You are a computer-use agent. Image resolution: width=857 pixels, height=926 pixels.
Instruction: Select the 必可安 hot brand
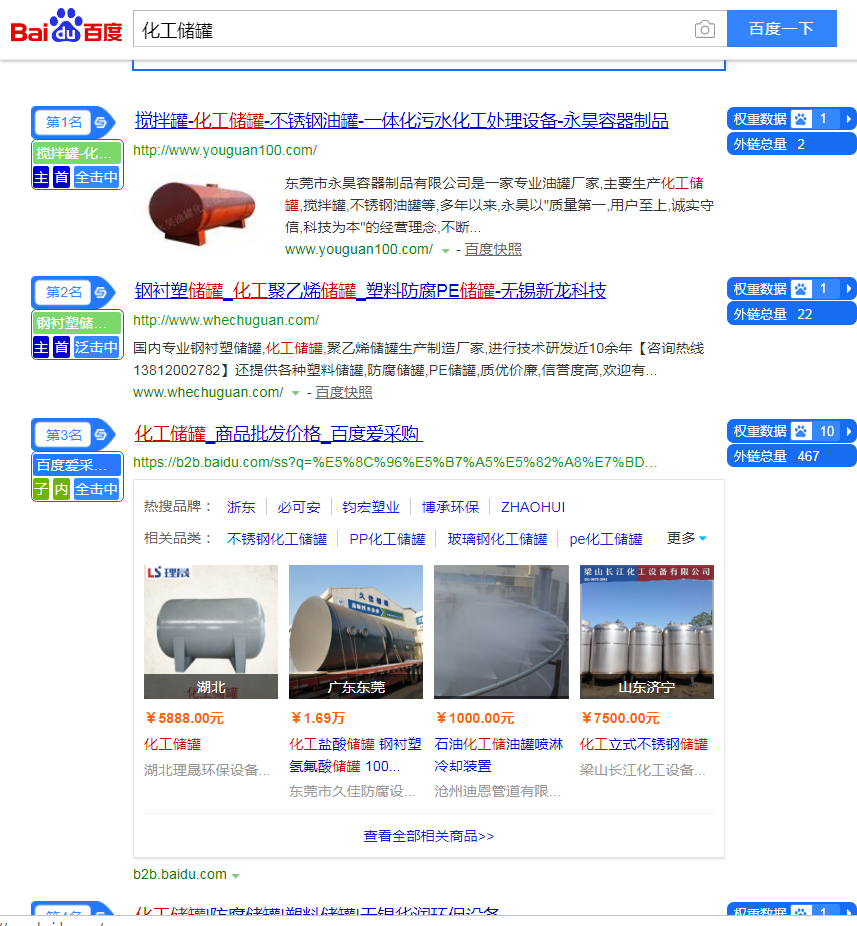[x=299, y=507]
